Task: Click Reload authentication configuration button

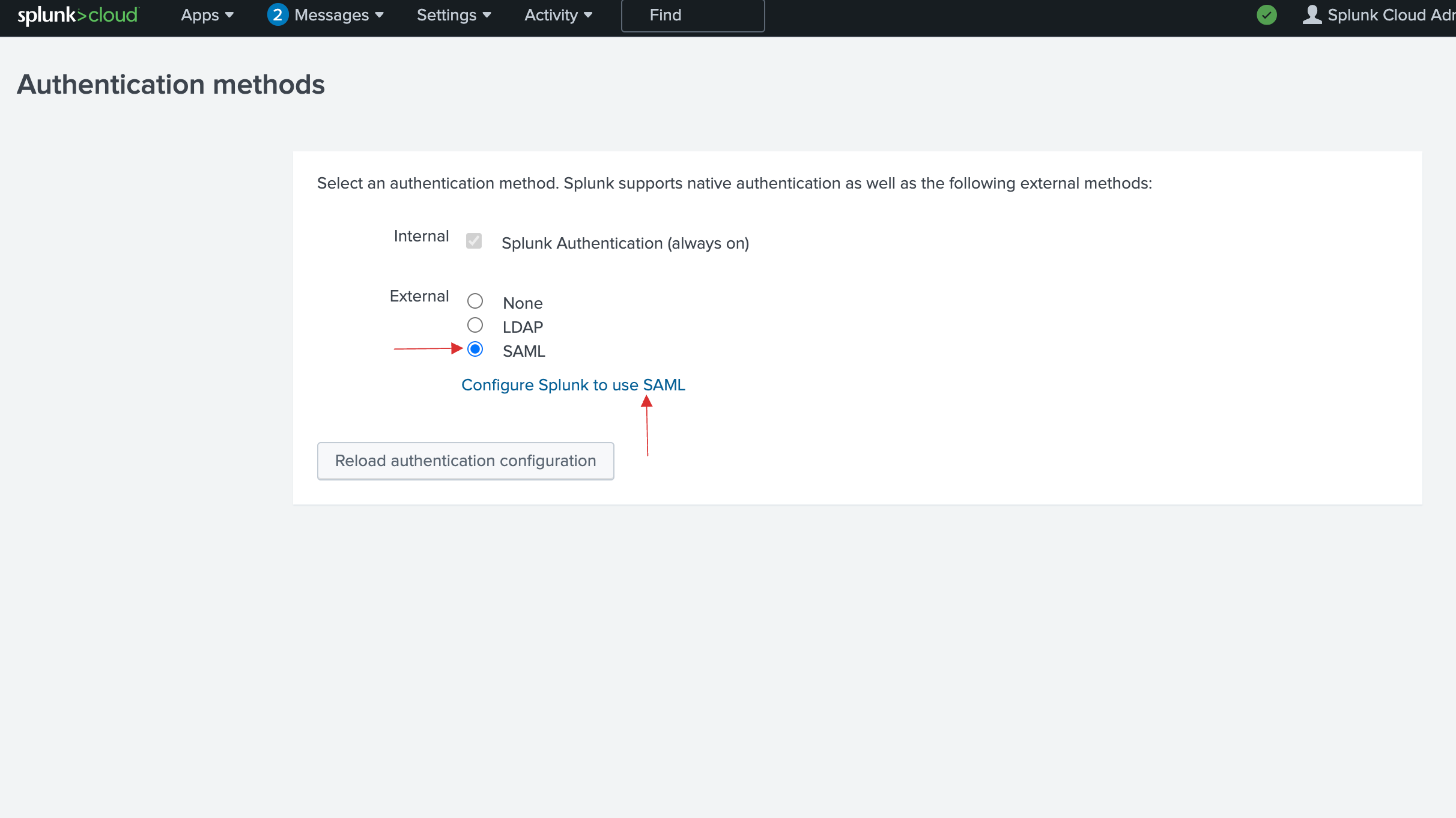Action: (466, 461)
